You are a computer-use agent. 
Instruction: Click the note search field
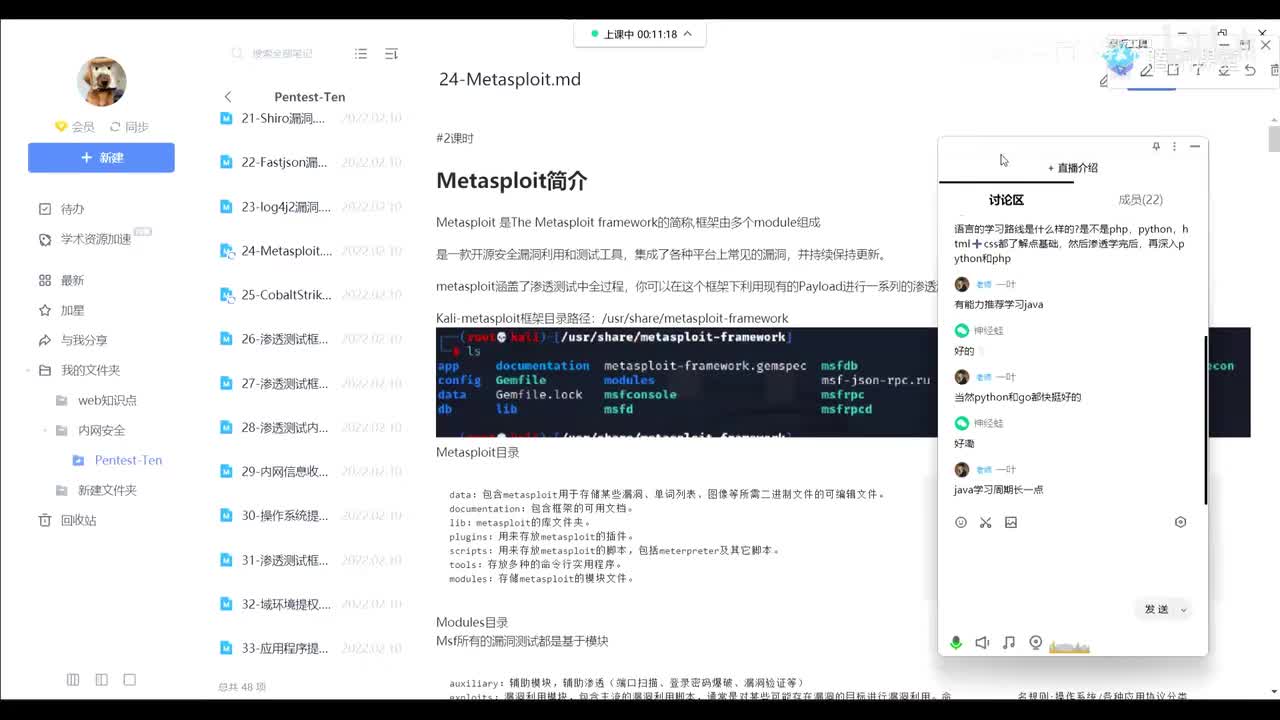[282, 54]
